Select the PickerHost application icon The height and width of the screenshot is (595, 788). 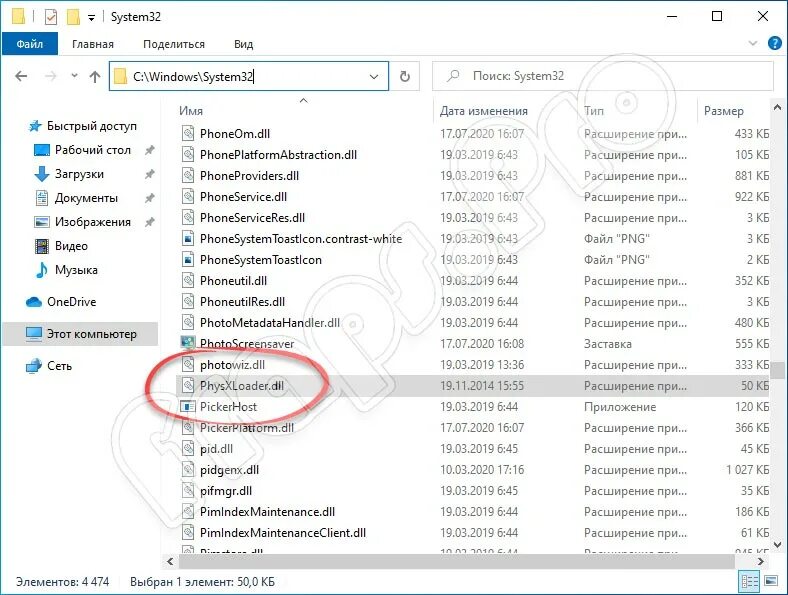[187, 406]
